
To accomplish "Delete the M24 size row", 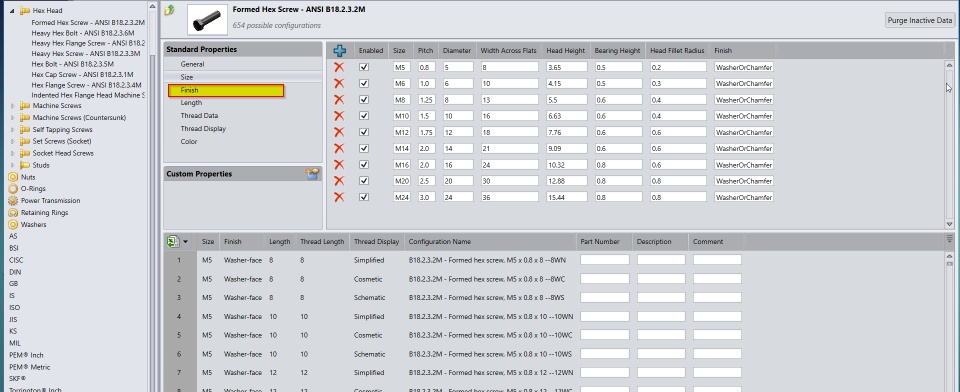I will coord(339,197).
